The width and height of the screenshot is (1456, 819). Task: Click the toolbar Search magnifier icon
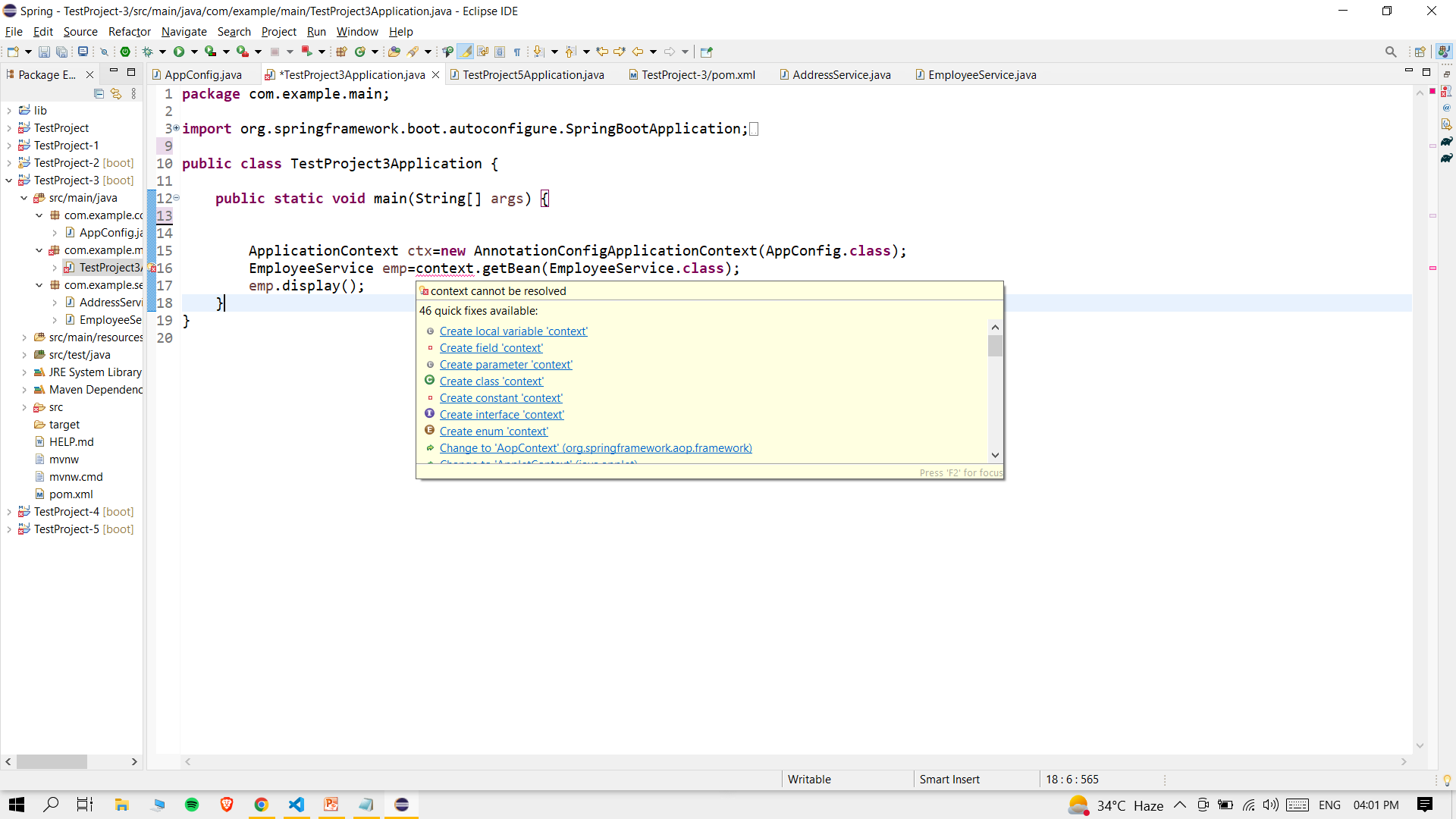[x=1391, y=52]
